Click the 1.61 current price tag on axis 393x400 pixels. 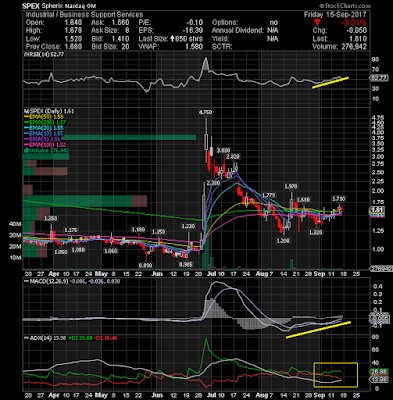378,210
